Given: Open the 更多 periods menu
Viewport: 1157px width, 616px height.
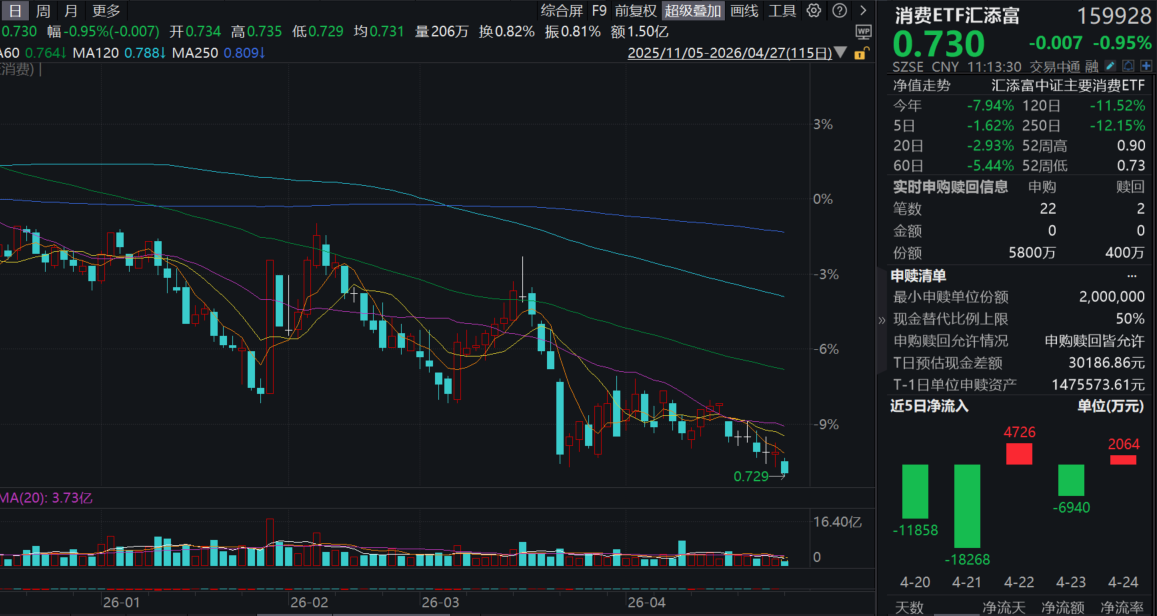Looking at the screenshot, I should 106,11.
